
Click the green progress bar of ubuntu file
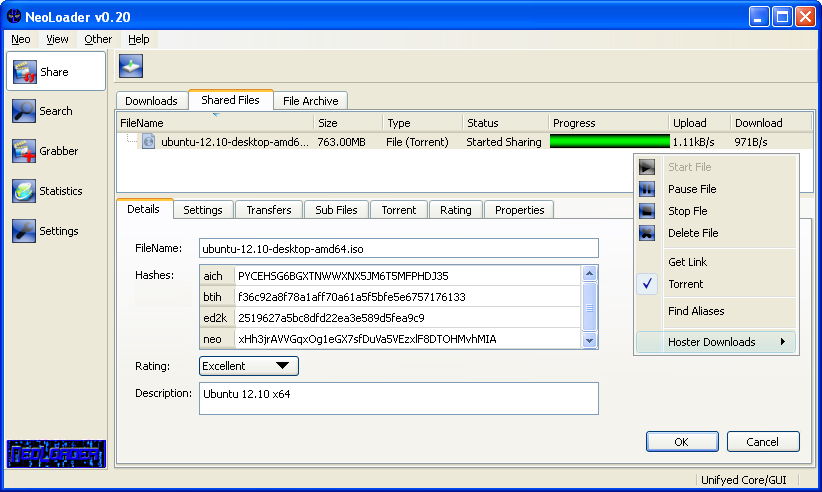click(610, 141)
